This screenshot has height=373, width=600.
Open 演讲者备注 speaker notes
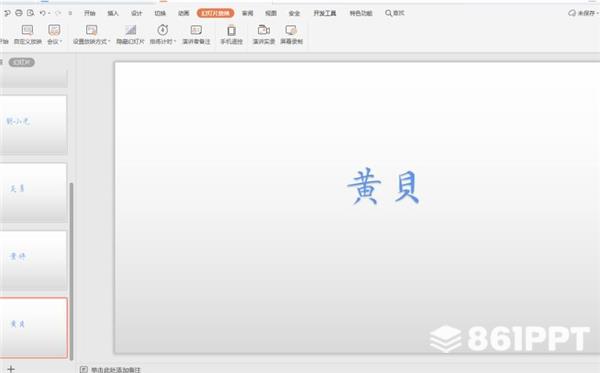(196, 34)
